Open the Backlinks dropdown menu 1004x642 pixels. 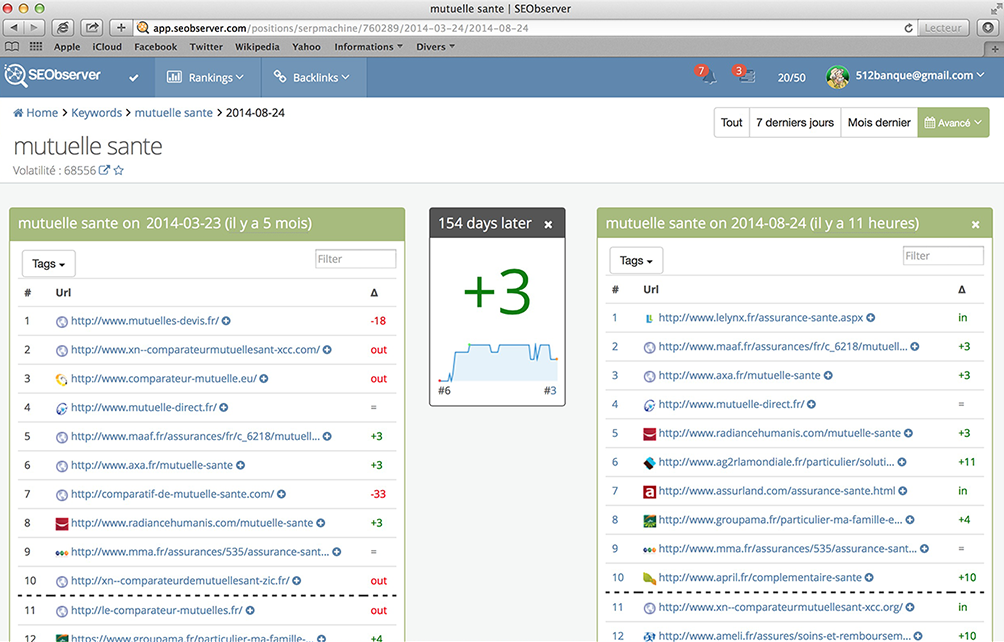[x=314, y=77]
